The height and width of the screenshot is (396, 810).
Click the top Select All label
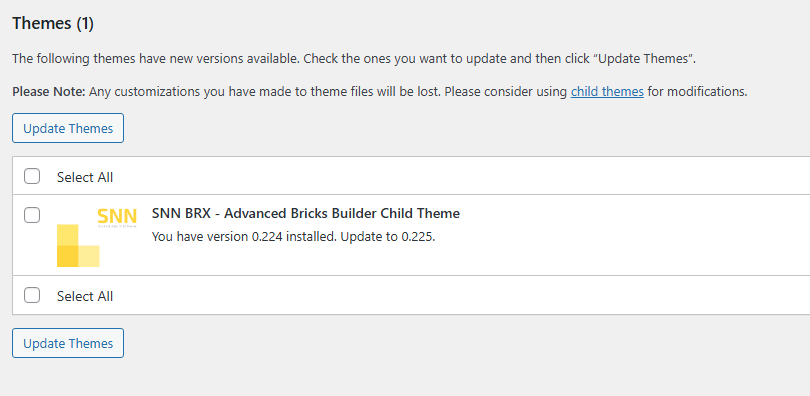[85, 177]
